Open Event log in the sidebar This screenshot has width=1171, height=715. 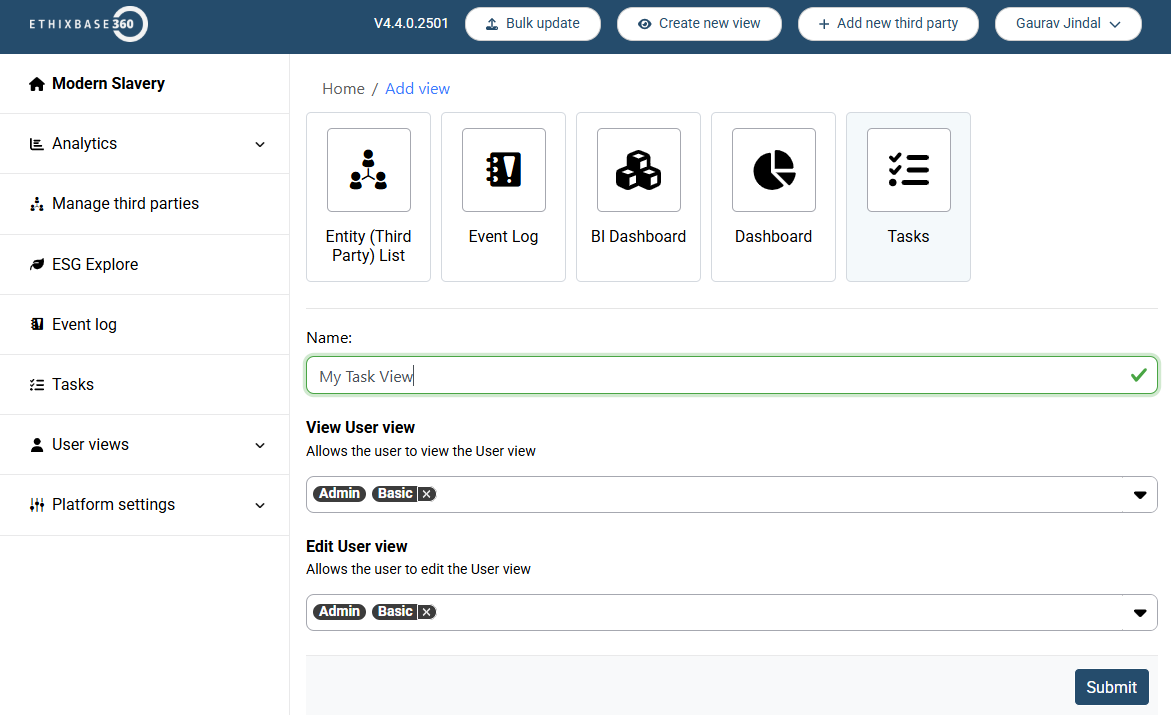click(84, 325)
